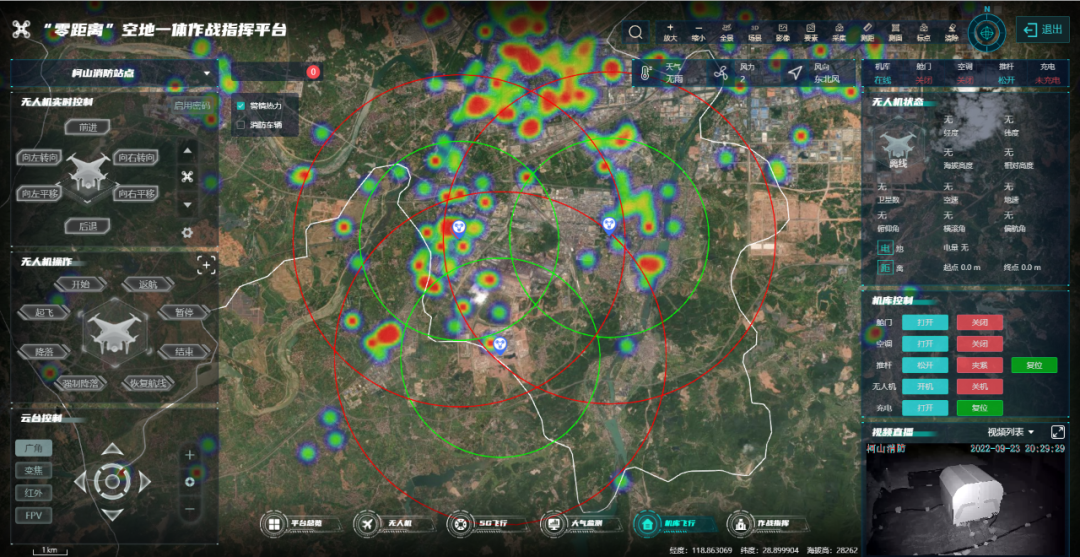
Task: Expand live video to fullscreen
Action: pos(1058,432)
